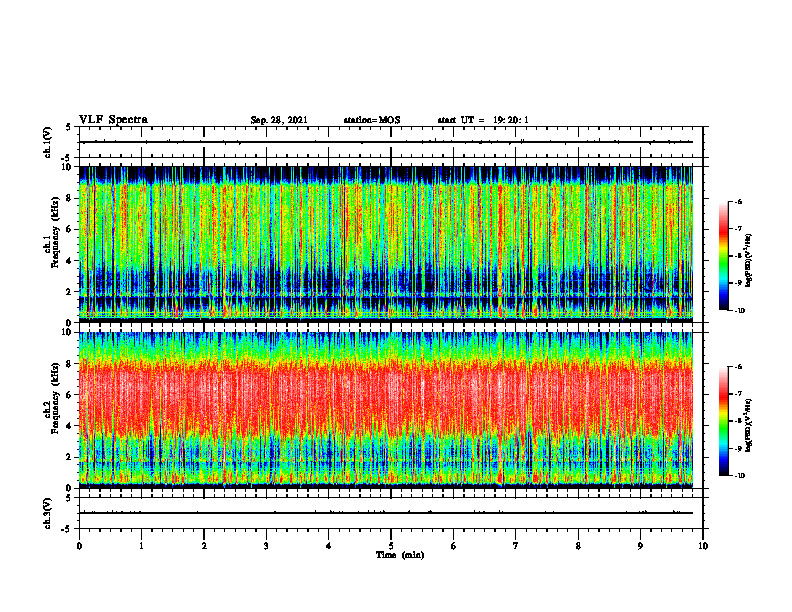Select the log(PSD) label beside ch.1 colorbar
The width and height of the screenshot is (792, 612).
coord(749,261)
